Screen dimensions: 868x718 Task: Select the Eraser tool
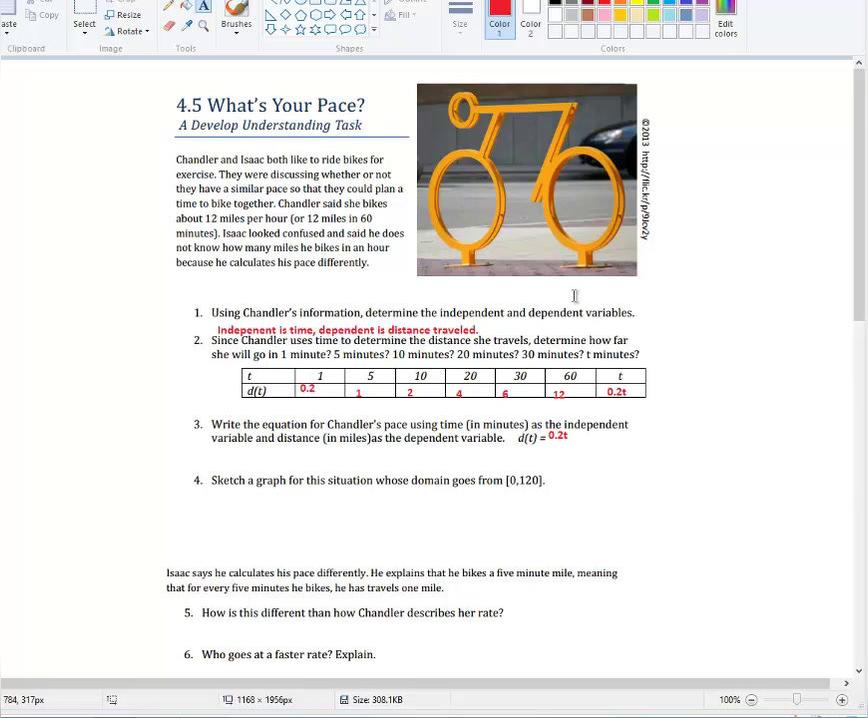169,25
